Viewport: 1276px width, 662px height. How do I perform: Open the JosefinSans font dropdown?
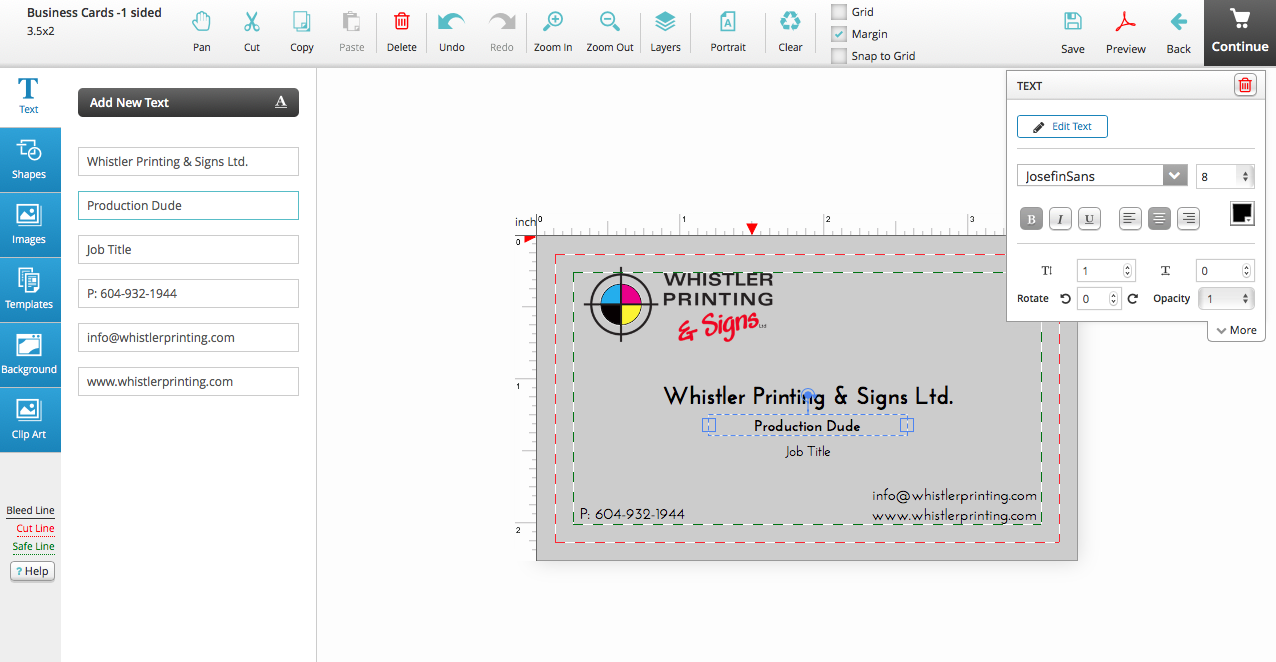[x=1174, y=175]
